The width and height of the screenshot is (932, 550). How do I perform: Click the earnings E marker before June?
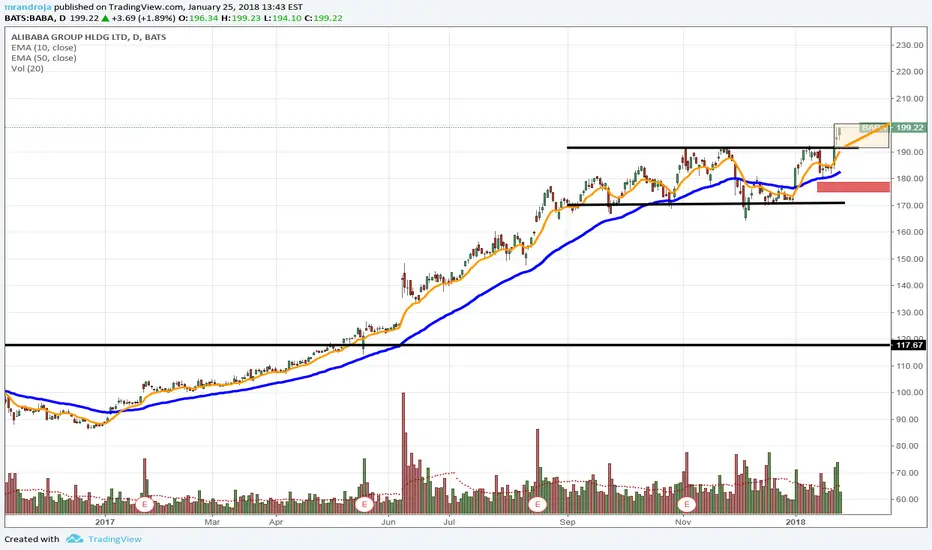(x=364, y=504)
